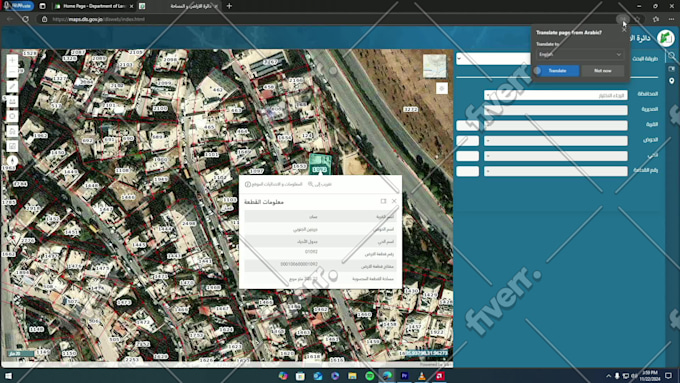Go back with the browser back arrow

click(x=10, y=19)
